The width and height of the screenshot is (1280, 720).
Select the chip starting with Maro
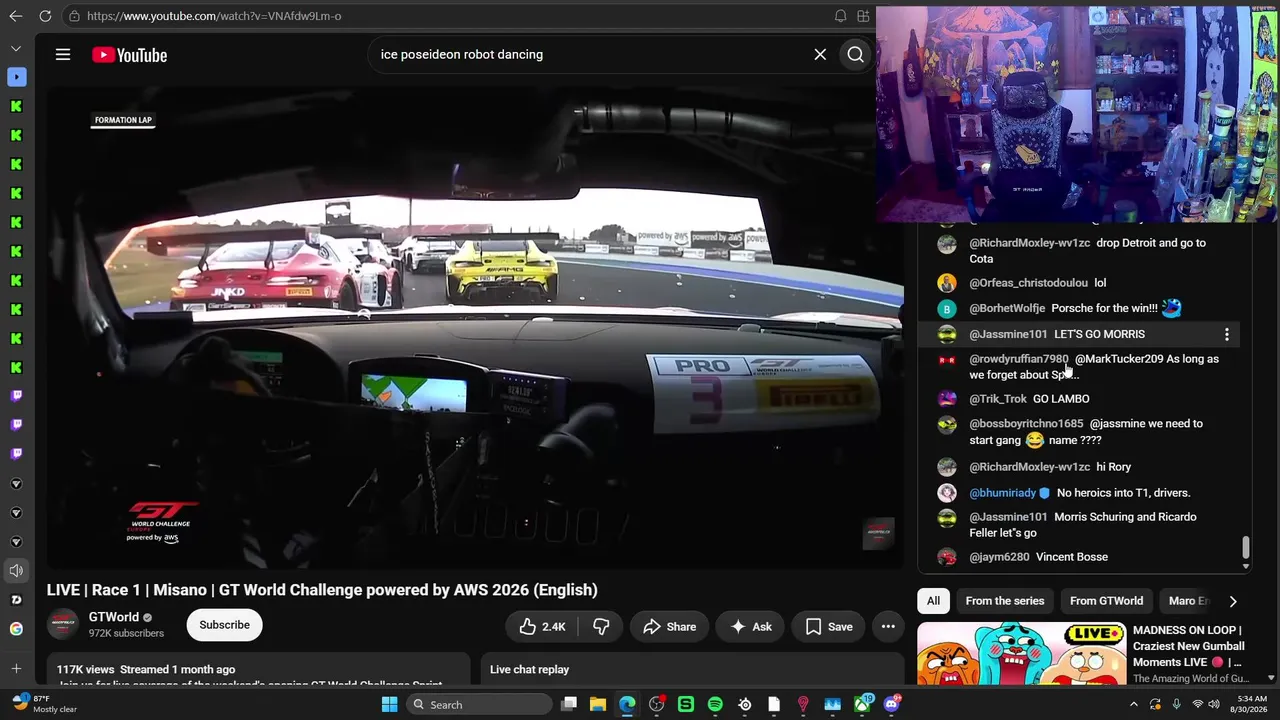1188,601
